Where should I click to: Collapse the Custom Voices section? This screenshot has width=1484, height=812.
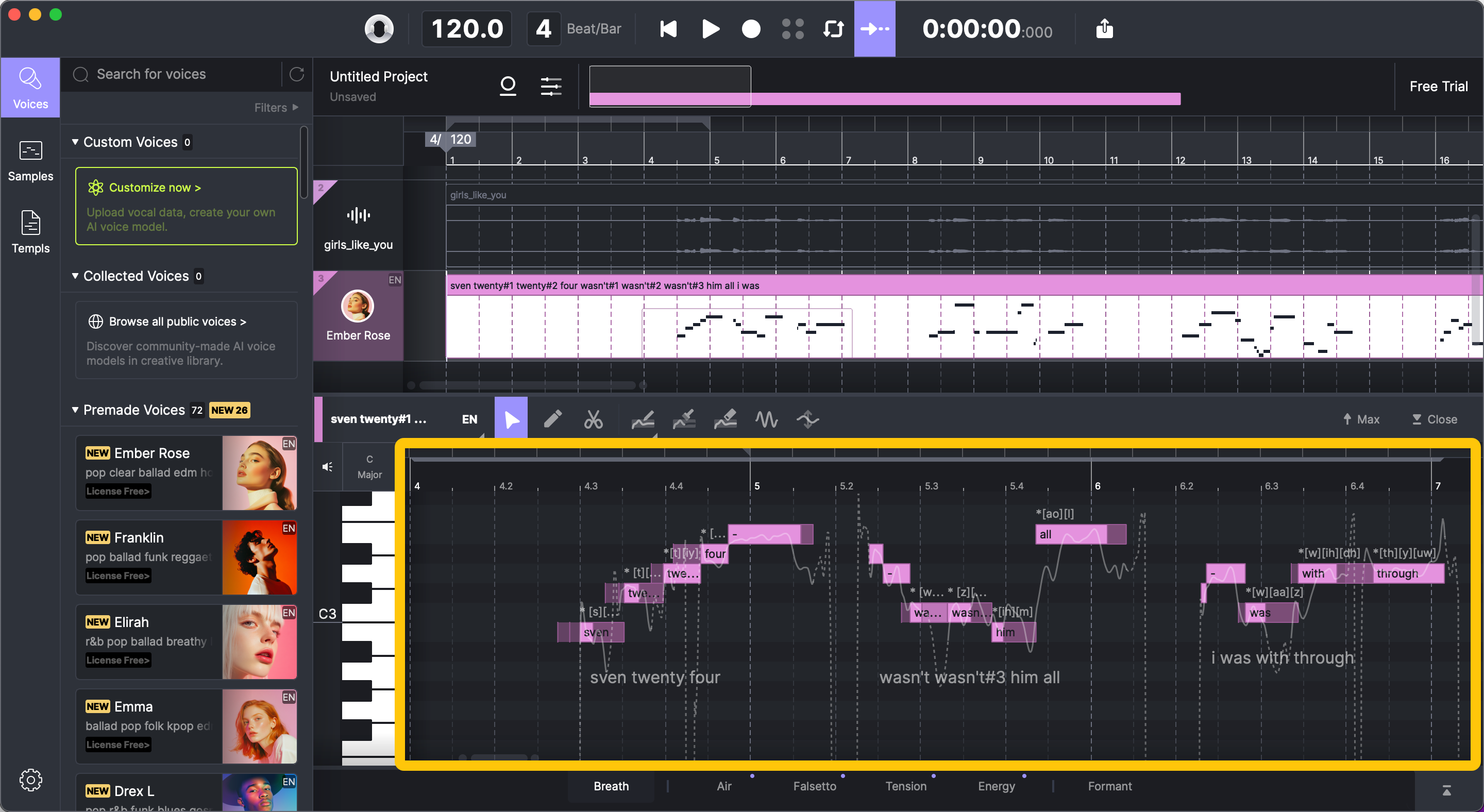click(75, 142)
